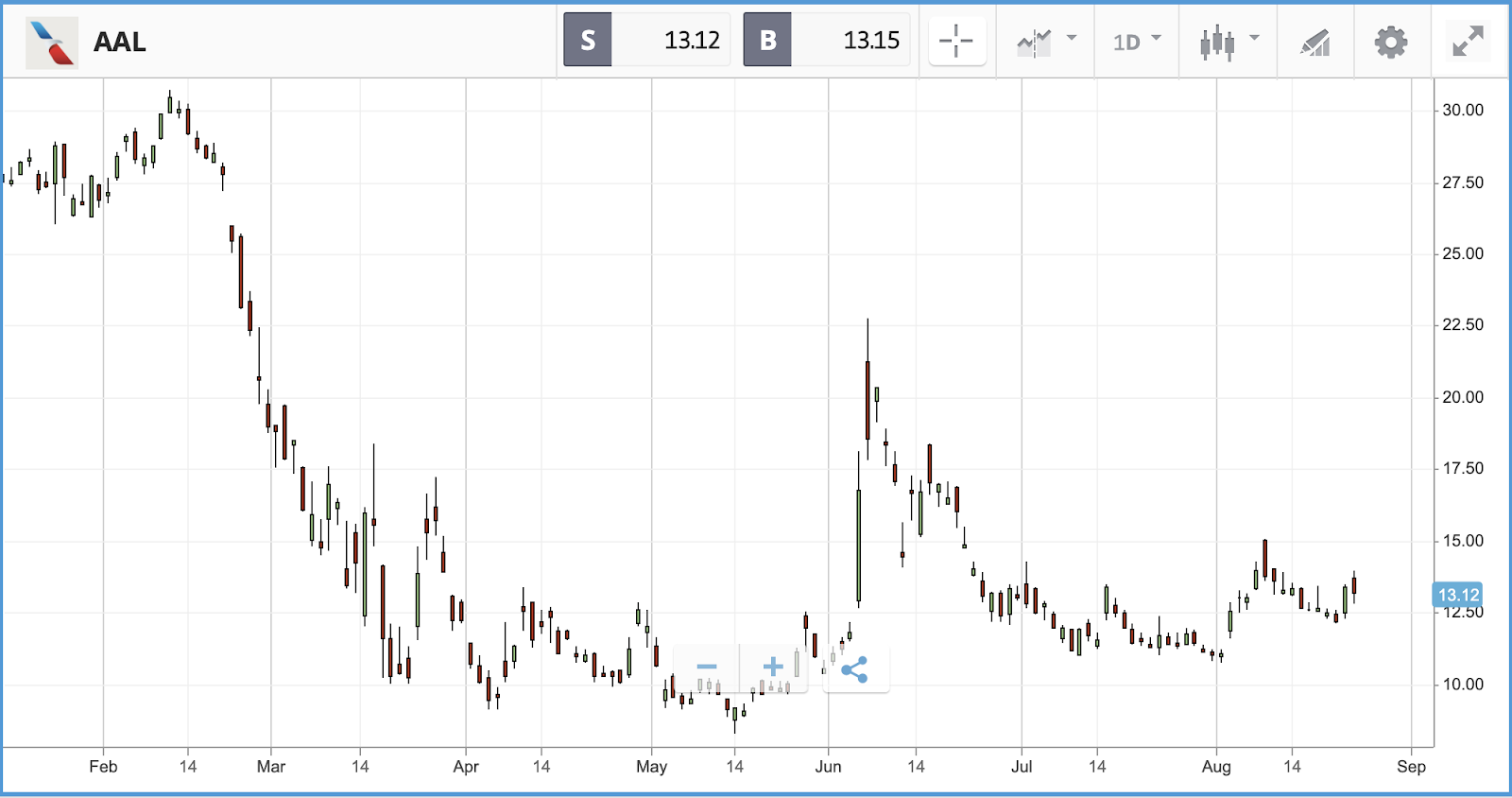The image size is (1512, 798).
Task: Click the 30.00 price axis label
Action: pyautogui.click(x=1463, y=111)
